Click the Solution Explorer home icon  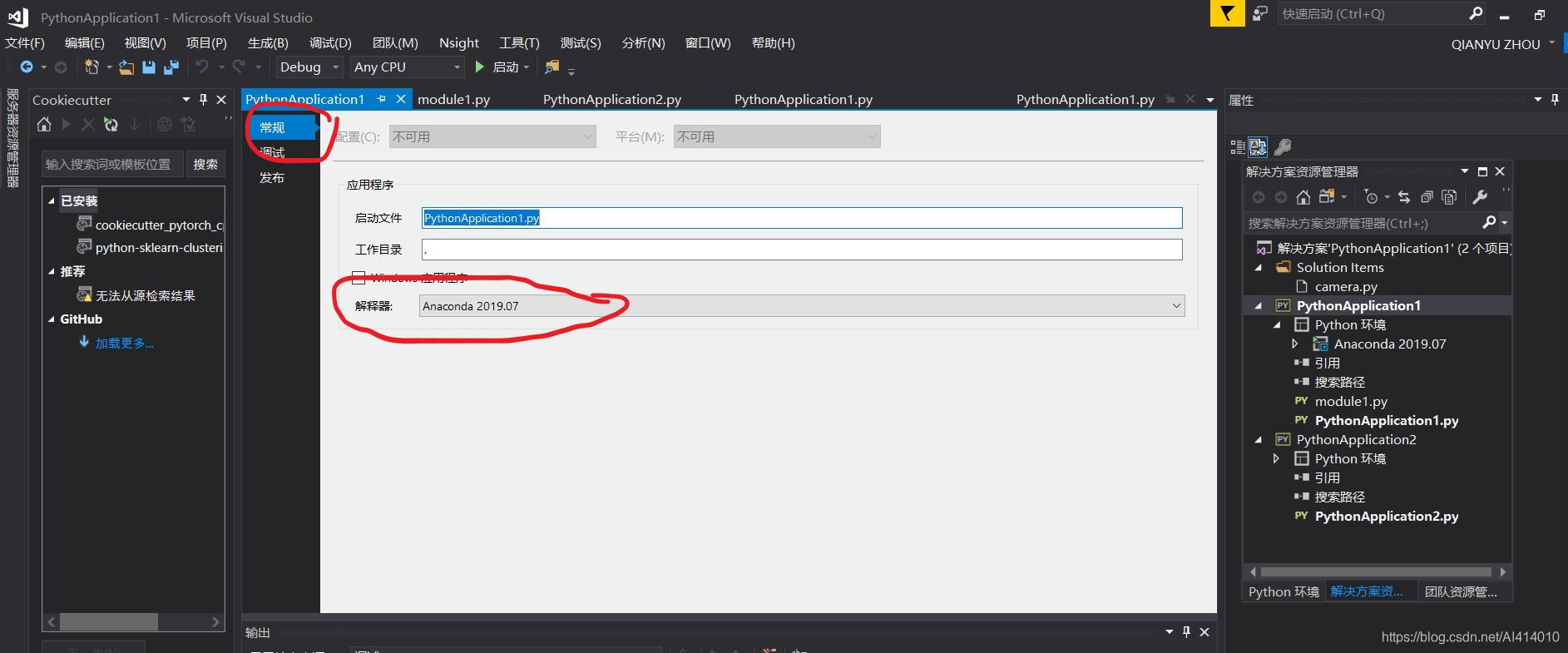coord(1303,197)
